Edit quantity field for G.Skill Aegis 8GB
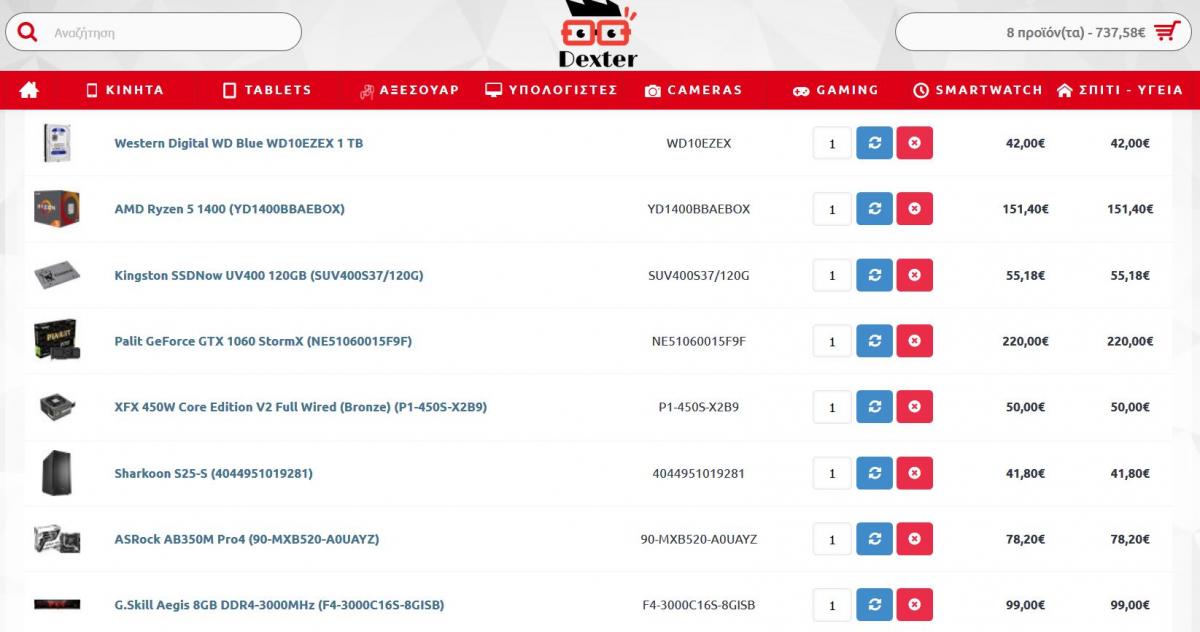This screenshot has height=632, width=1200. [832, 605]
